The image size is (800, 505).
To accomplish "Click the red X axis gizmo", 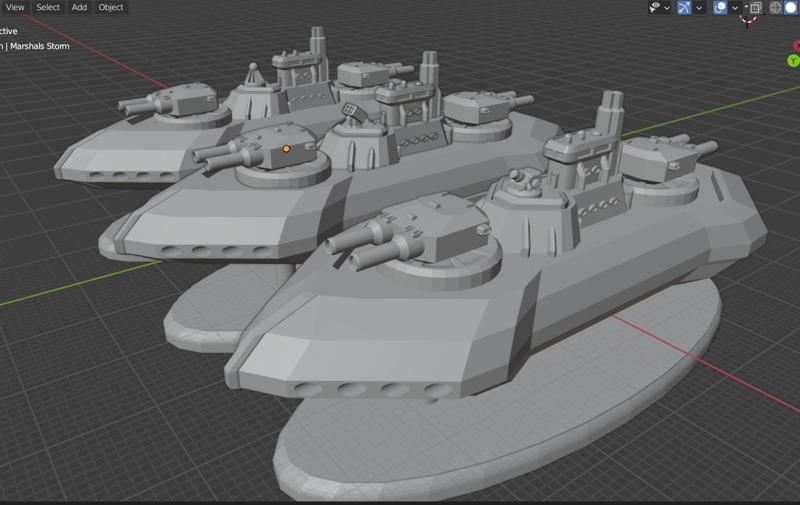I will (796, 45).
